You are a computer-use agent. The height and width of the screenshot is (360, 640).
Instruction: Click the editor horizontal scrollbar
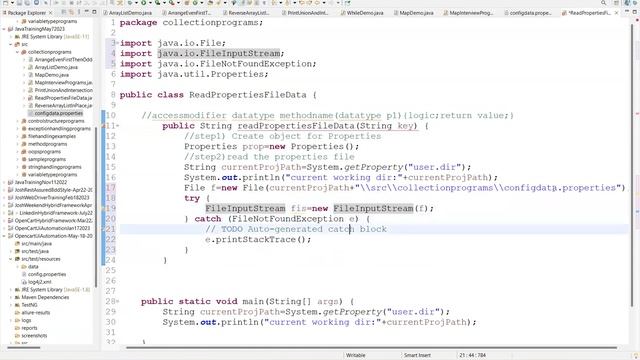tap(371, 348)
